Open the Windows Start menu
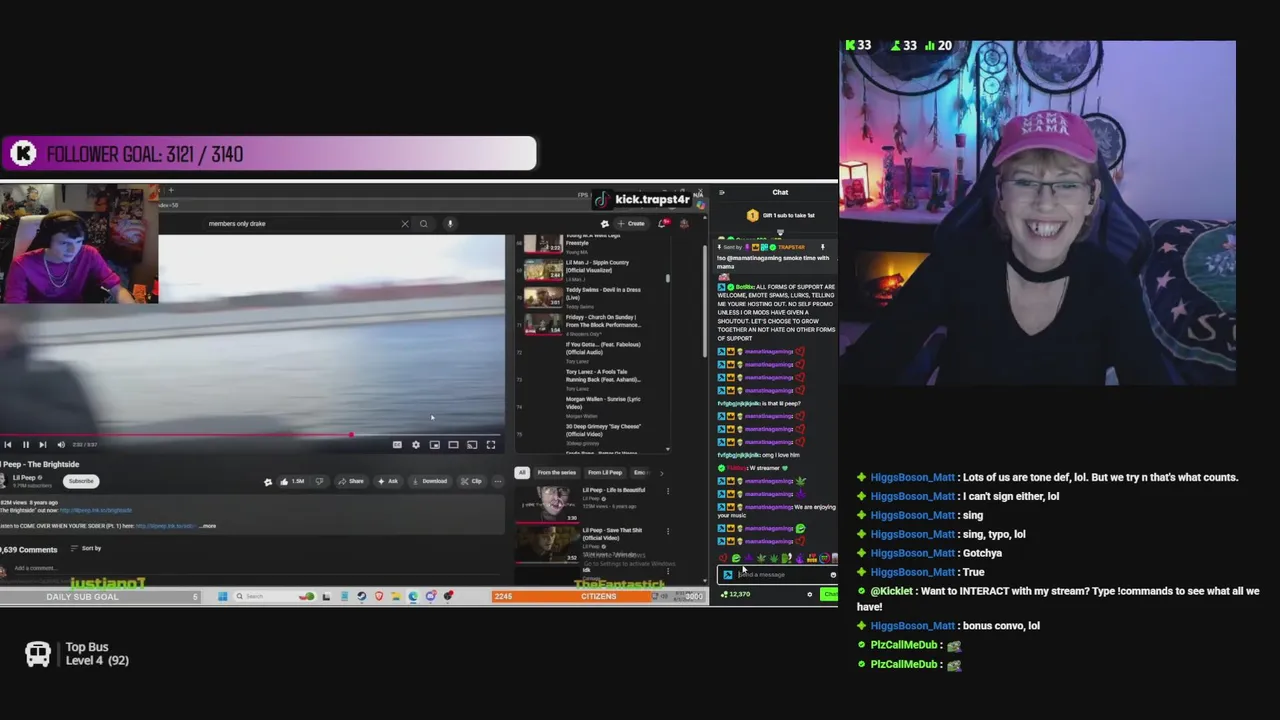The height and width of the screenshot is (720, 1280). 222,597
